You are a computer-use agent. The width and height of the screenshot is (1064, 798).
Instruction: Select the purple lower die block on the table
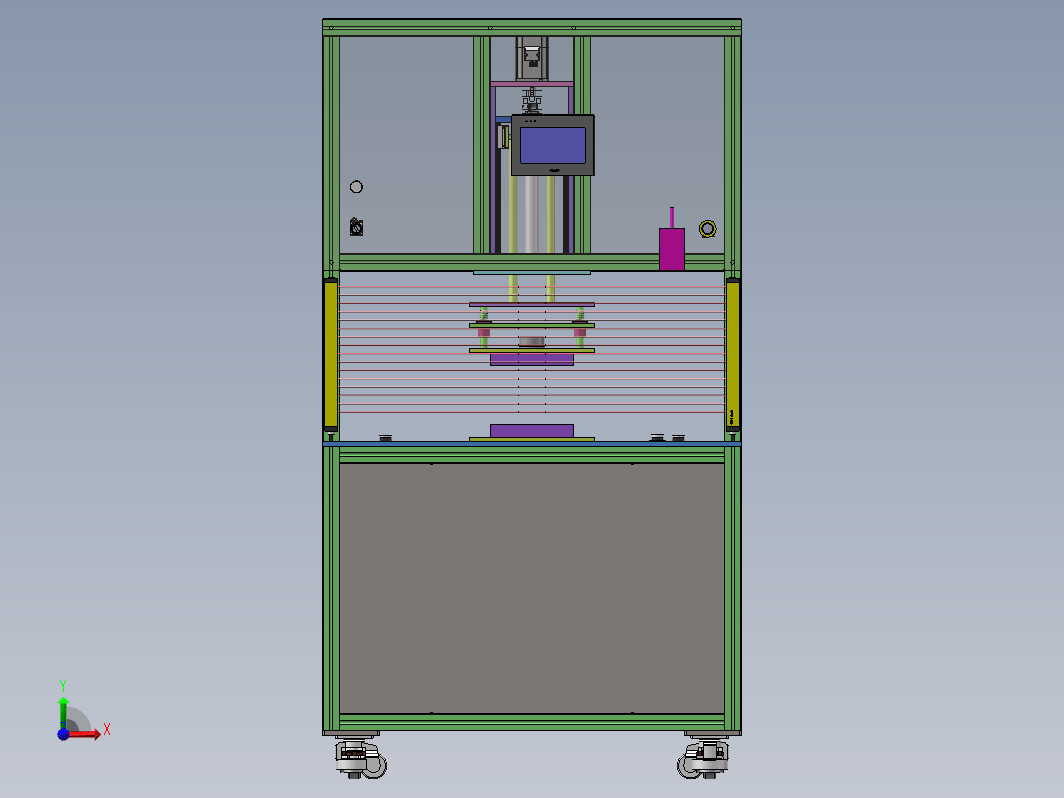(x=532, y=431)
